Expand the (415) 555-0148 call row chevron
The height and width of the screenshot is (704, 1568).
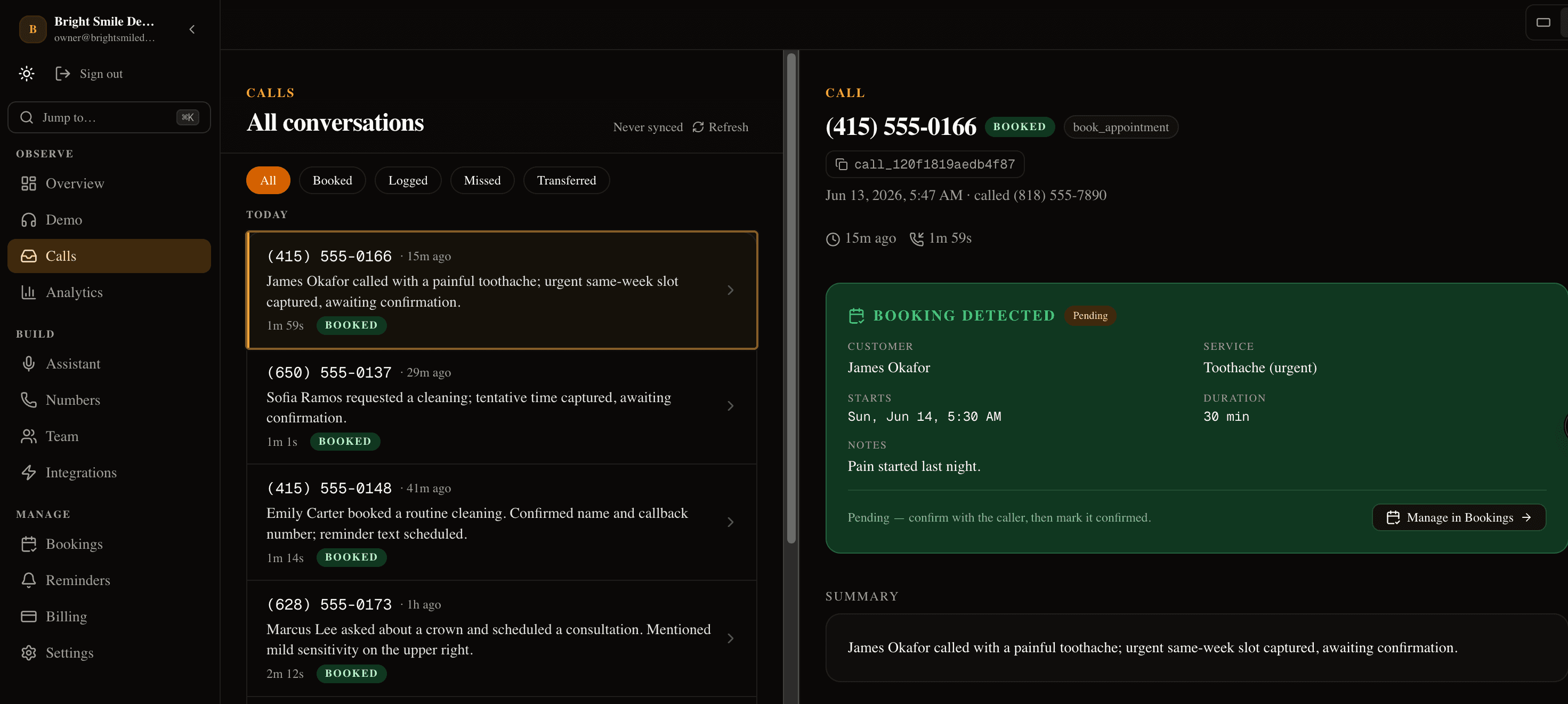[x=730, y=522]
